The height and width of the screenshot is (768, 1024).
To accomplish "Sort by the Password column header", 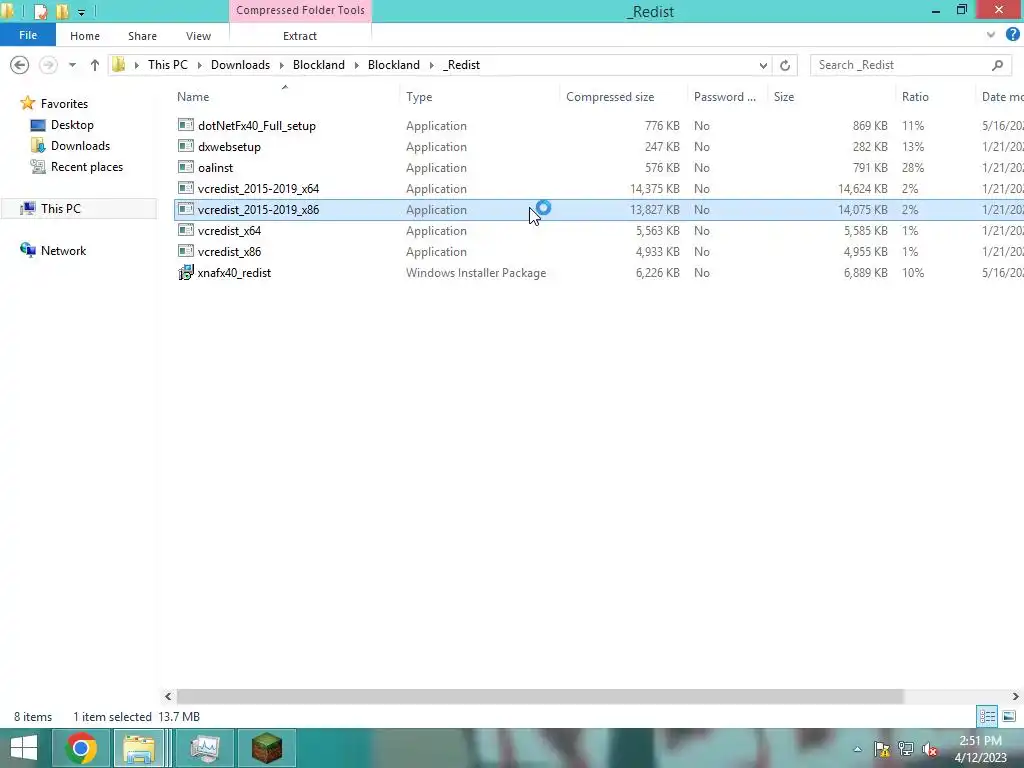I will [x=725, y=97].
